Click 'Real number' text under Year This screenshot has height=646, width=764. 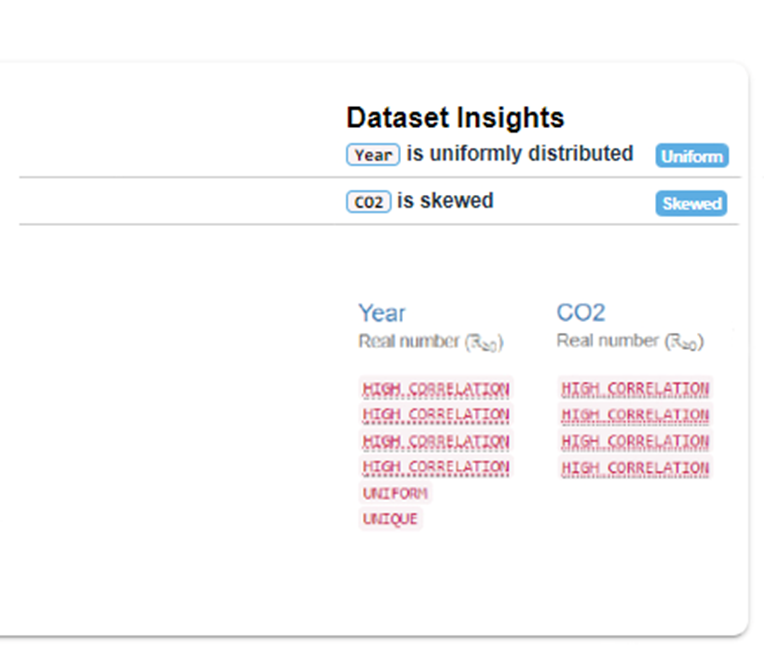[409, 341]
